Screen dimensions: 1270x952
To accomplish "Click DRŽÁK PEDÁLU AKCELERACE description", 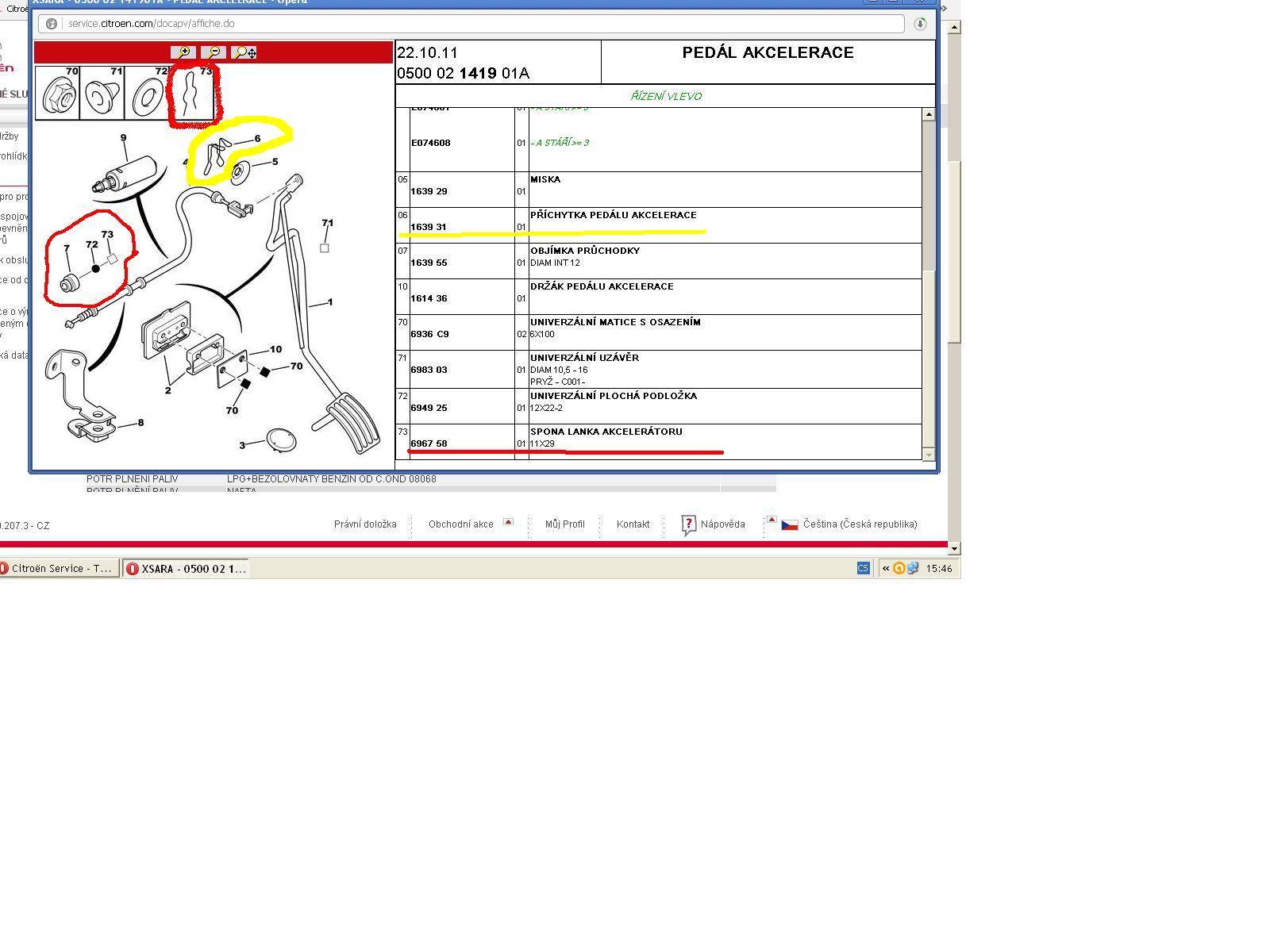I will pos(602,286).
